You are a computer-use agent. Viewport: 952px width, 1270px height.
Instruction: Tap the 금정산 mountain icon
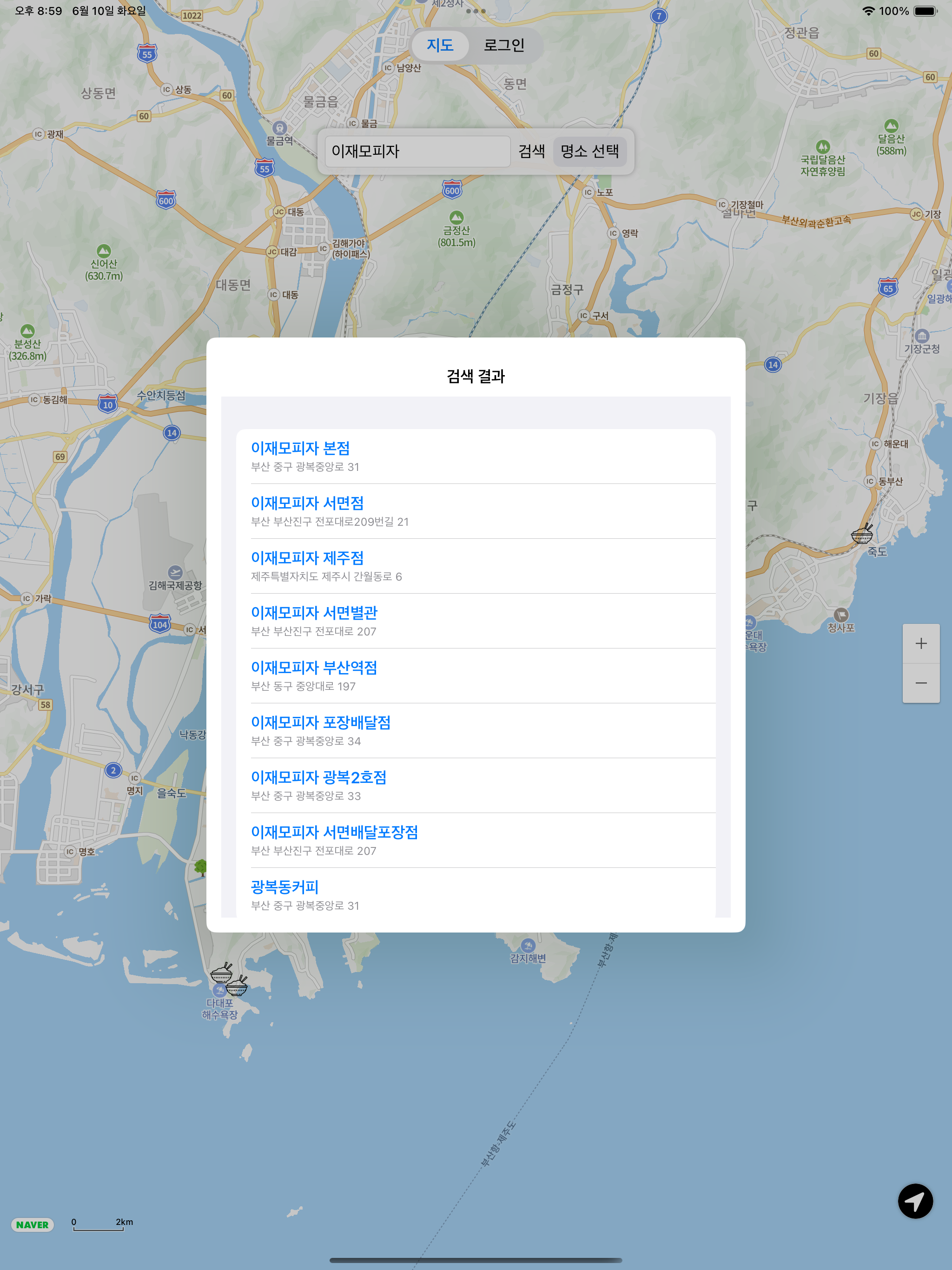tap(456, 218)
